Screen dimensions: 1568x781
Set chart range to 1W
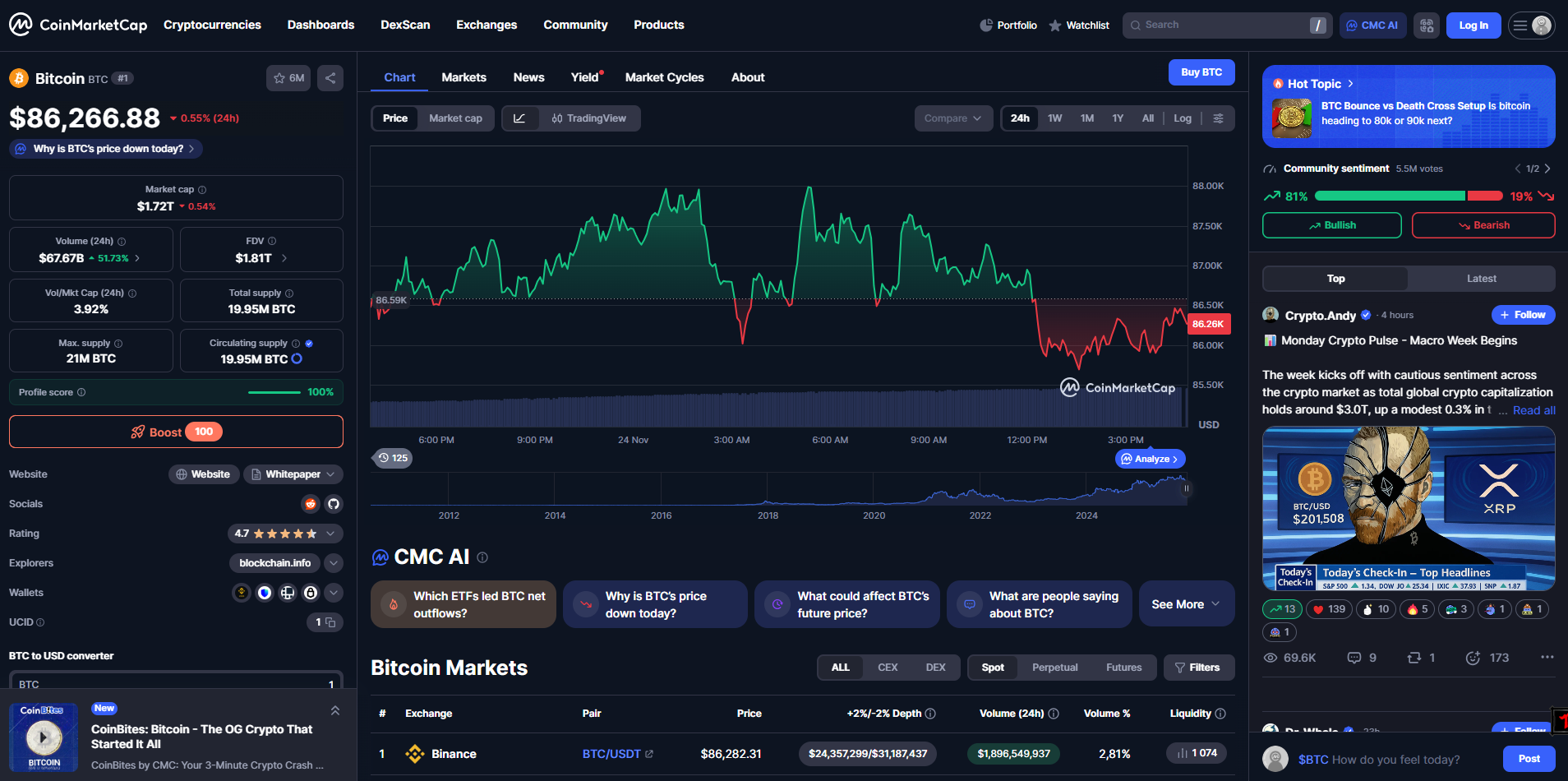click(1055, 118)
